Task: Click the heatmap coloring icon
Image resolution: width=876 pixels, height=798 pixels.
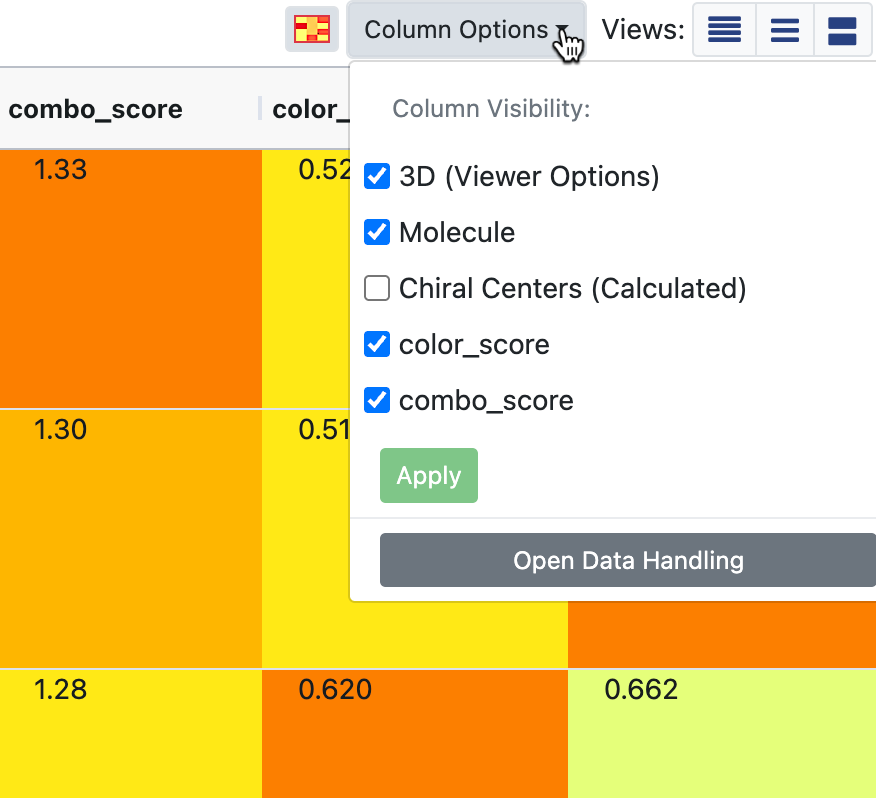Action: pyautogui.click(x=311, y=30)
